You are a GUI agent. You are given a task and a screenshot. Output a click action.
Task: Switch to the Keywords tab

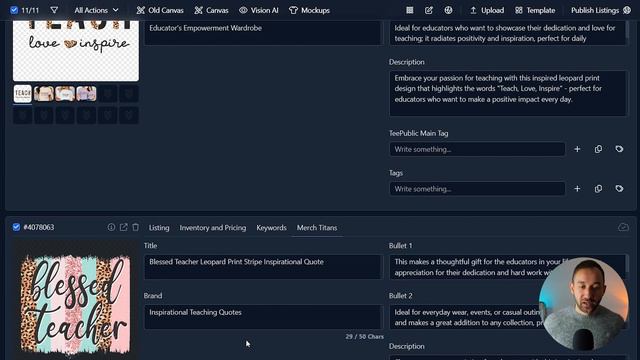coord(271,228)
